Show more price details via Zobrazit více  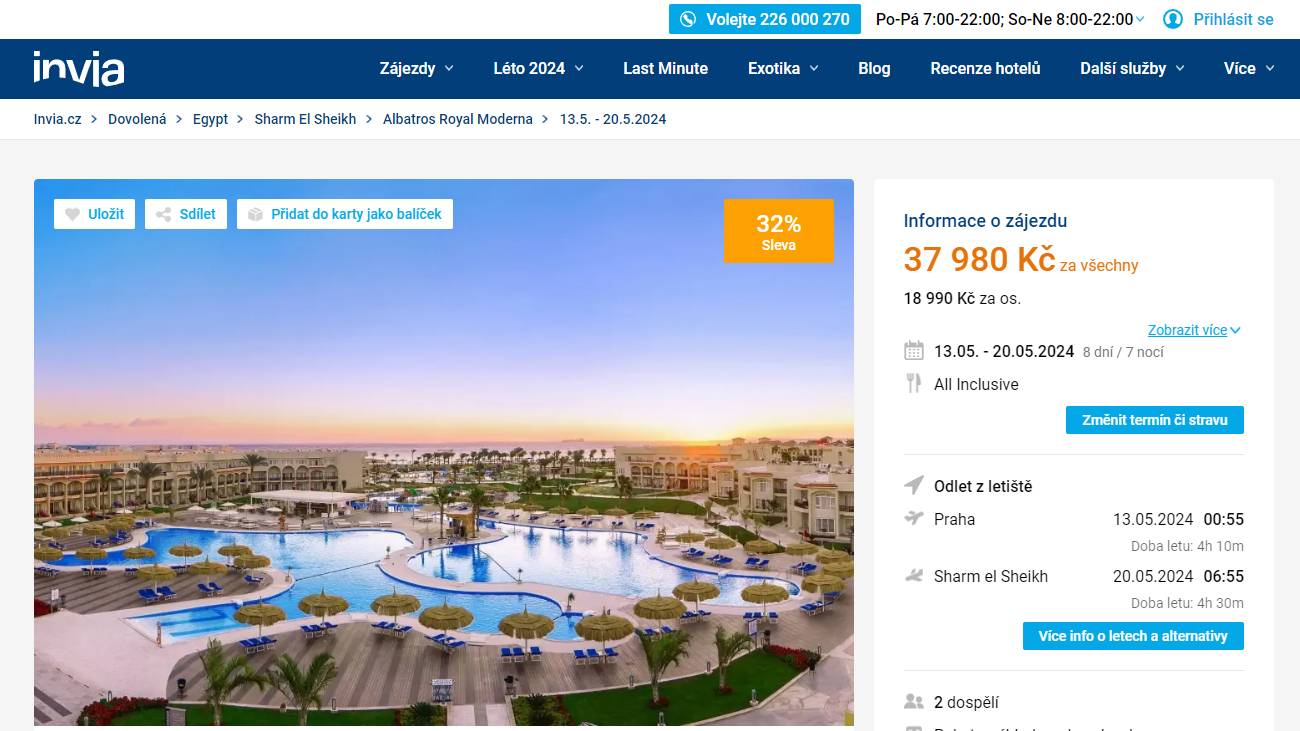coord(1194,330)
